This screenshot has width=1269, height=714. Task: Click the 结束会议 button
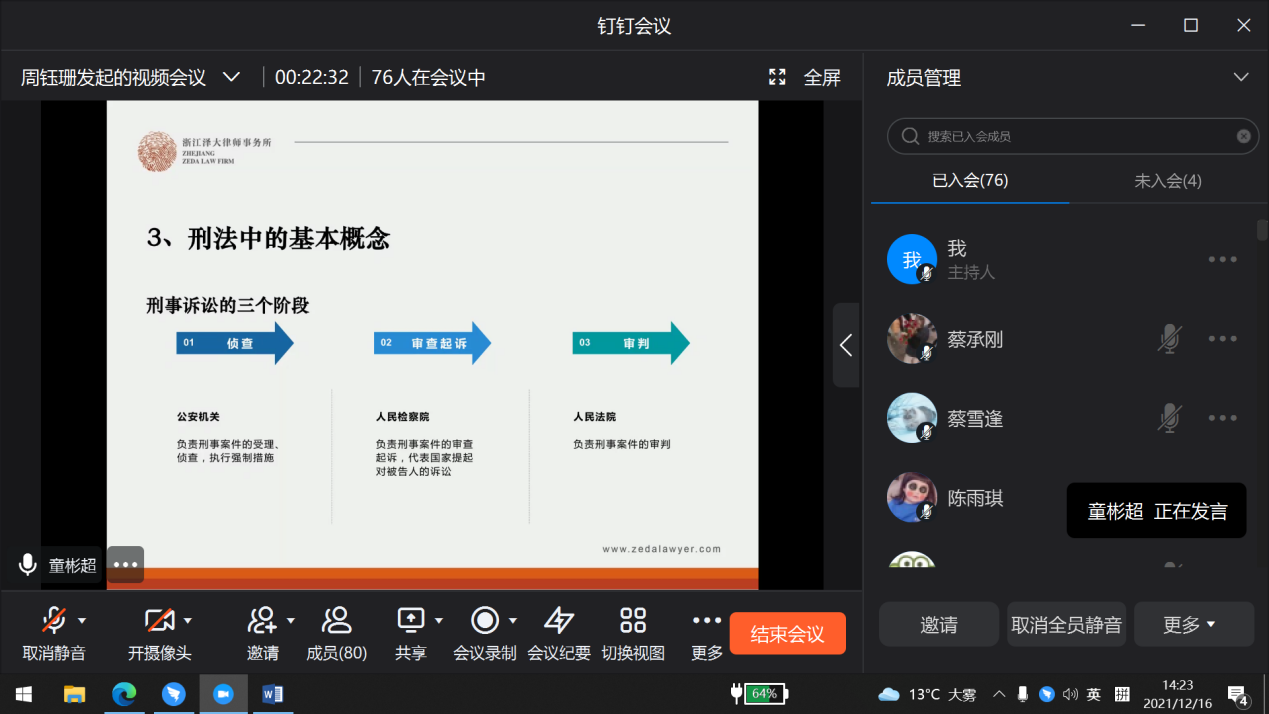787,634
